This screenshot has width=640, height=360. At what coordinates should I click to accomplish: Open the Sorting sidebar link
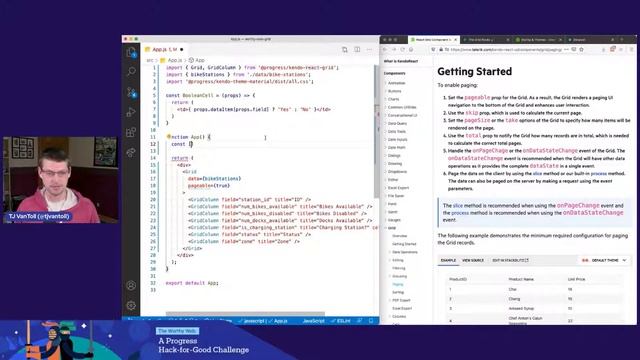[398, 292]
